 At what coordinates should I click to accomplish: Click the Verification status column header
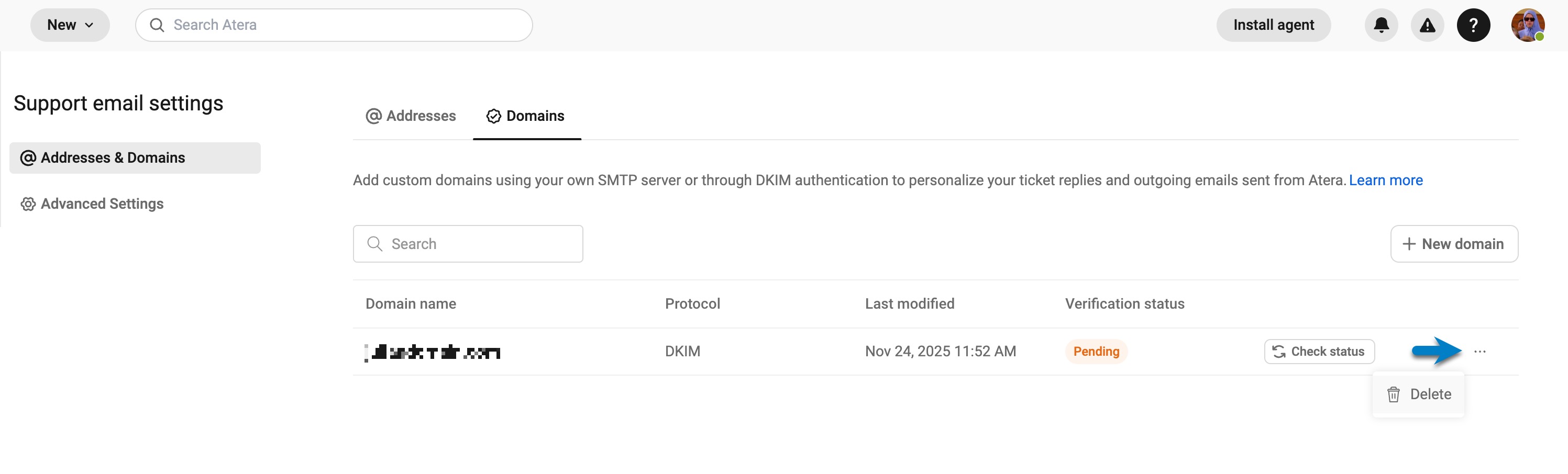1124,304
